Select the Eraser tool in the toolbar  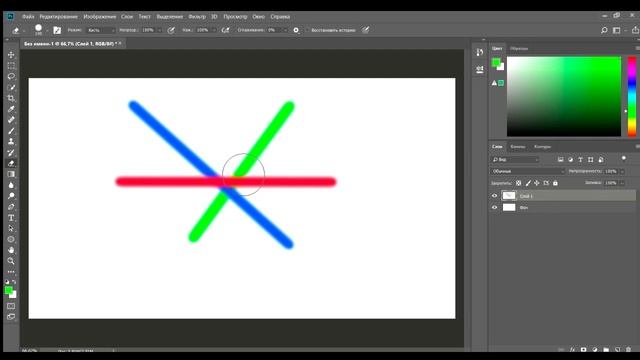pos(11,163)
